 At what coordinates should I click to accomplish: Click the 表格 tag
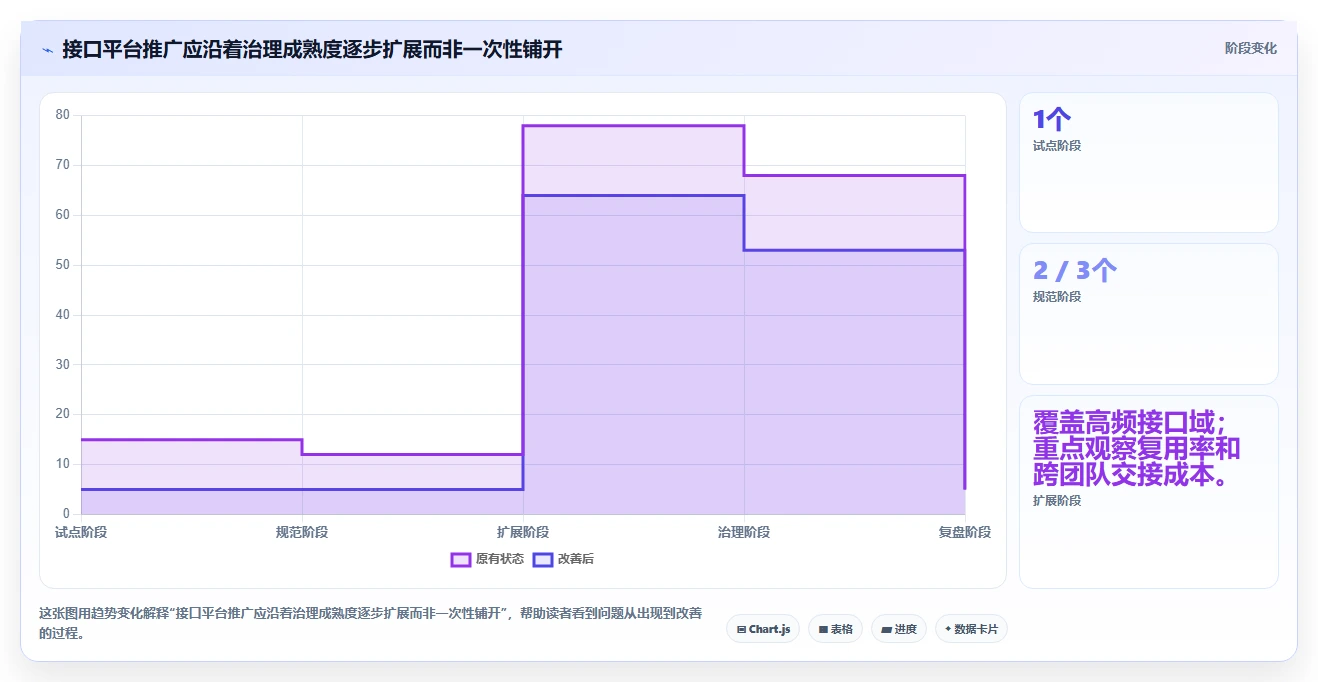click(x=835, y=629)
